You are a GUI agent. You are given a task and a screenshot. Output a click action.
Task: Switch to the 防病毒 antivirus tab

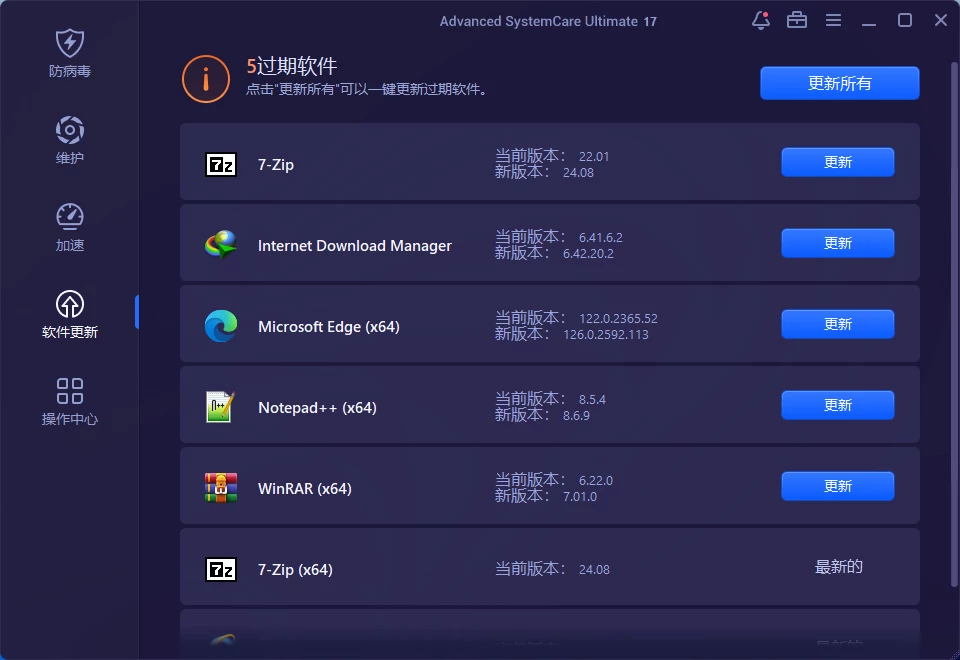tap(70, 54)
